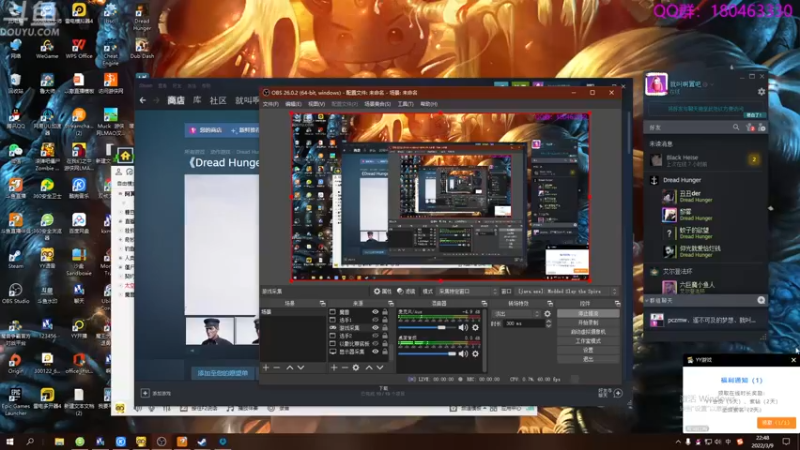The height and width of the screenshot is (450, 800).
Task: Move source down with arrow icon
Action: point(380,367)
